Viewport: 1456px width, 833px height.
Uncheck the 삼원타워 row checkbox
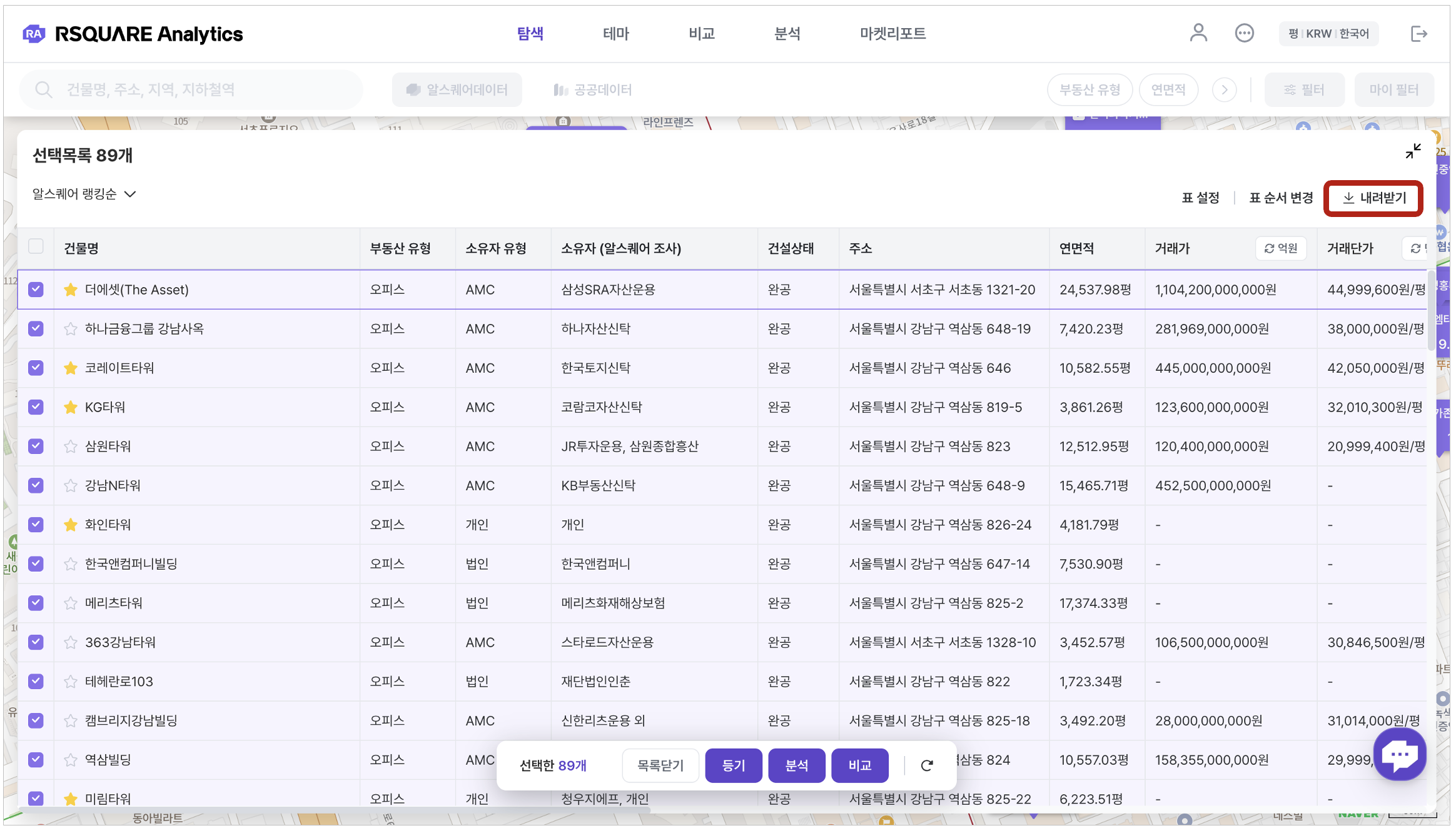(x=36, y=447)
